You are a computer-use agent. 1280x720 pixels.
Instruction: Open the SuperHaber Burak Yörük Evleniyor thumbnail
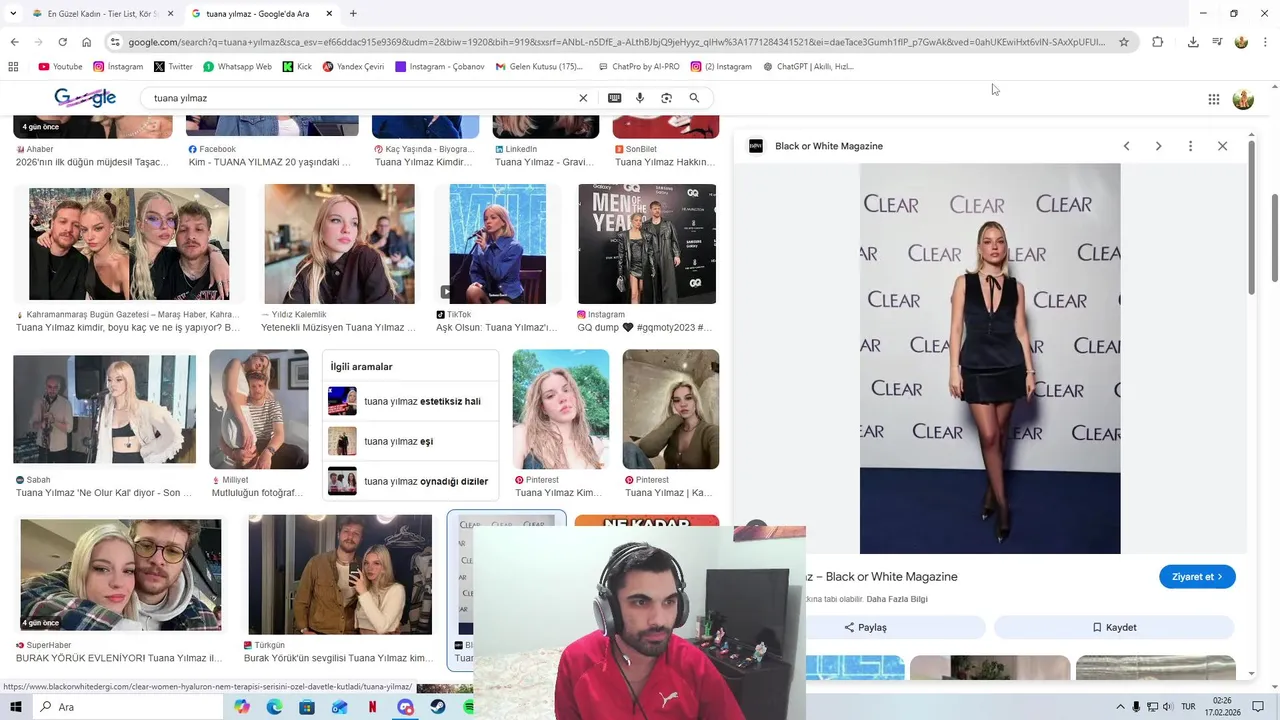click(121, 575)
